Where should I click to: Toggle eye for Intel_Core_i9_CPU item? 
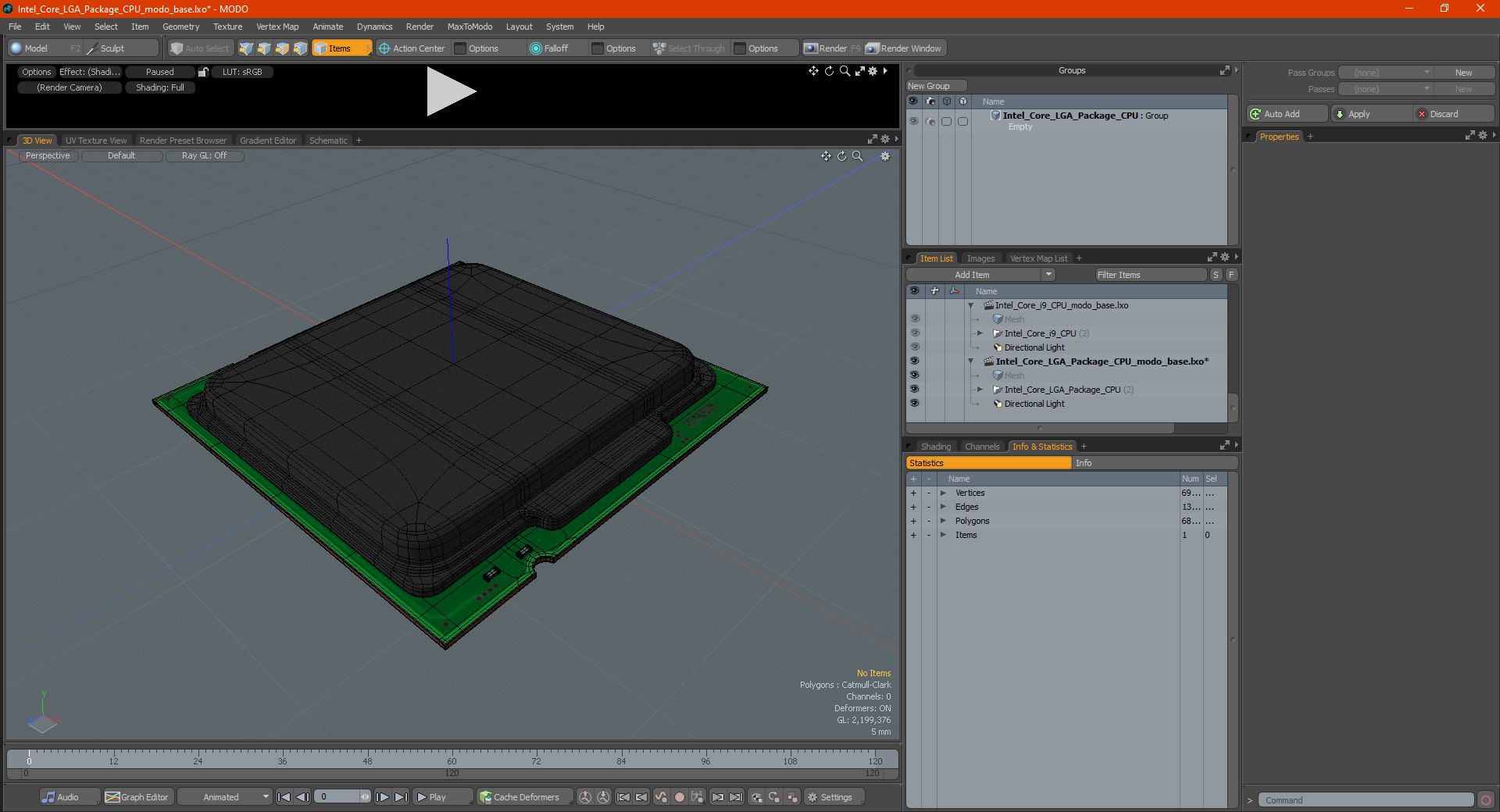point(914,333)
